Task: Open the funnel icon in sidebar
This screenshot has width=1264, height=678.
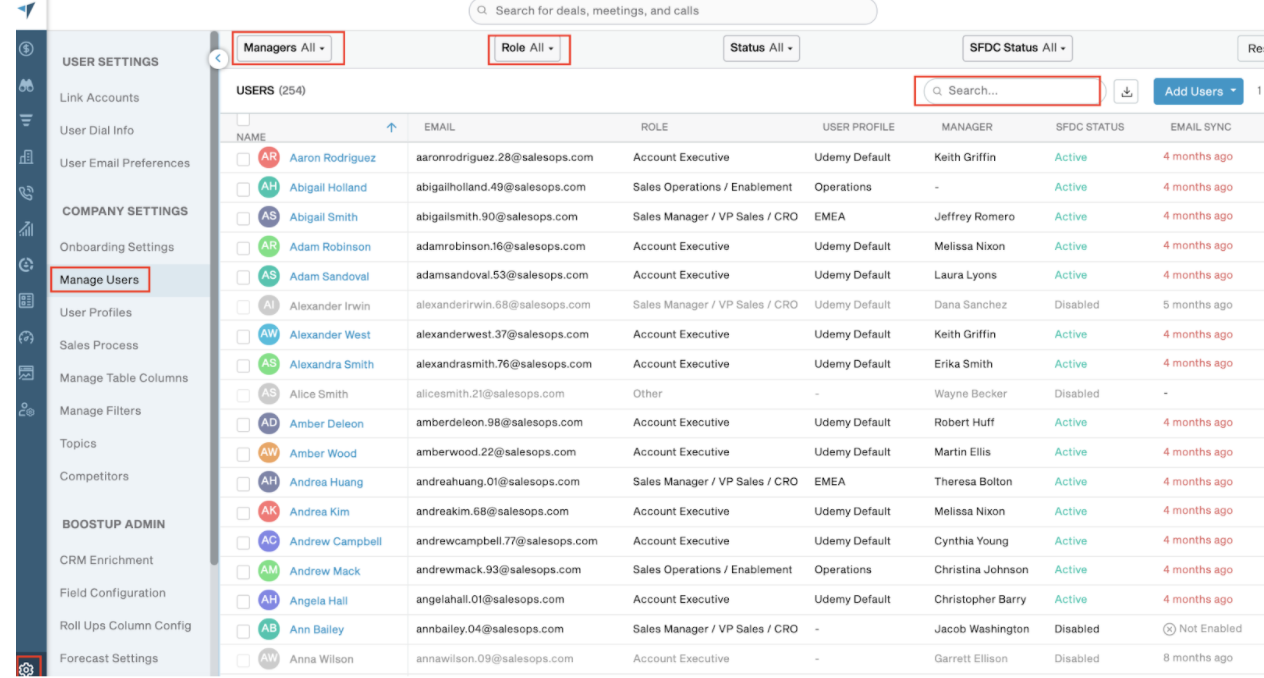Action: point(26,120)
